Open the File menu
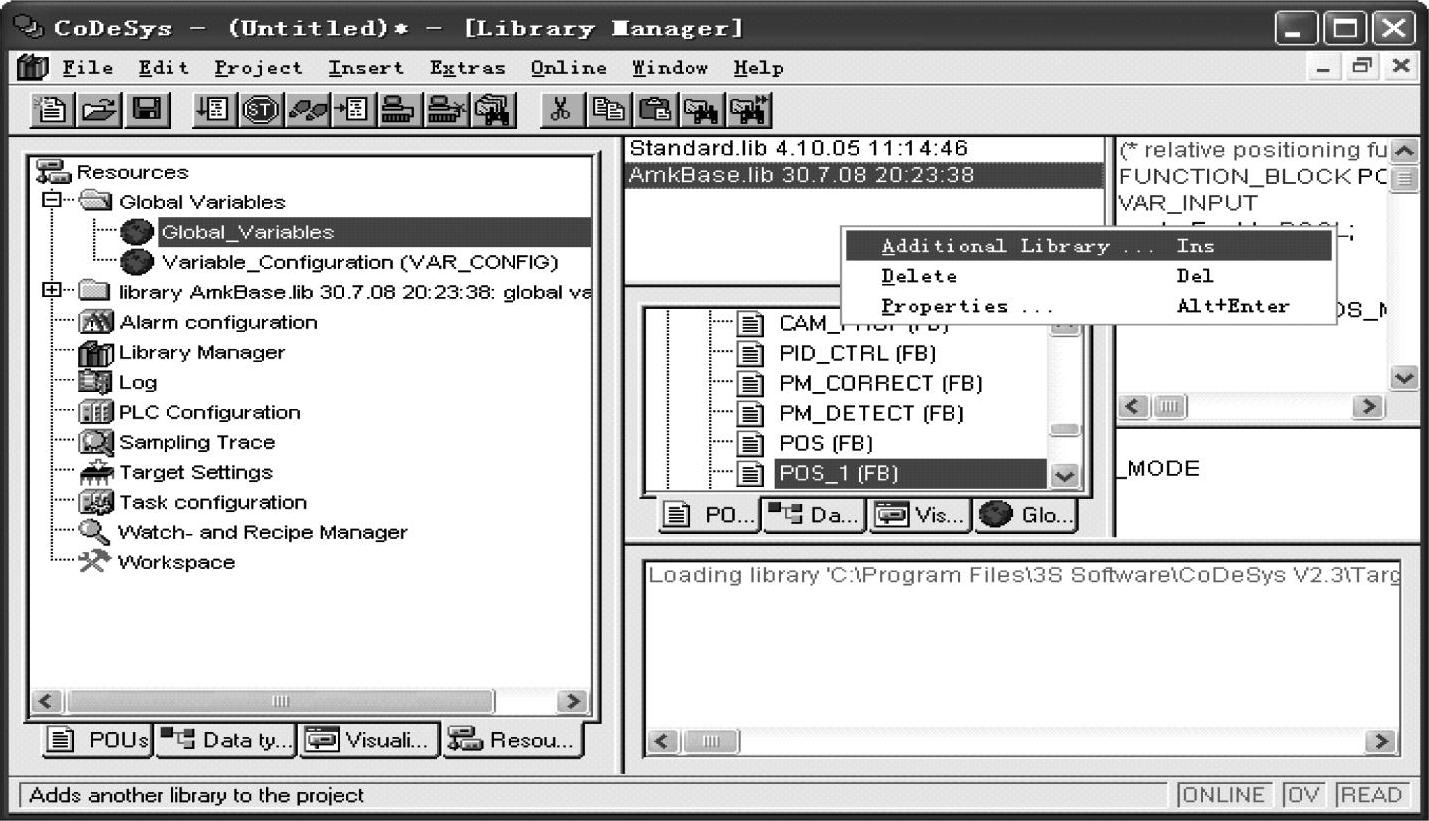 pyautogui.click(x=88, y=68)
